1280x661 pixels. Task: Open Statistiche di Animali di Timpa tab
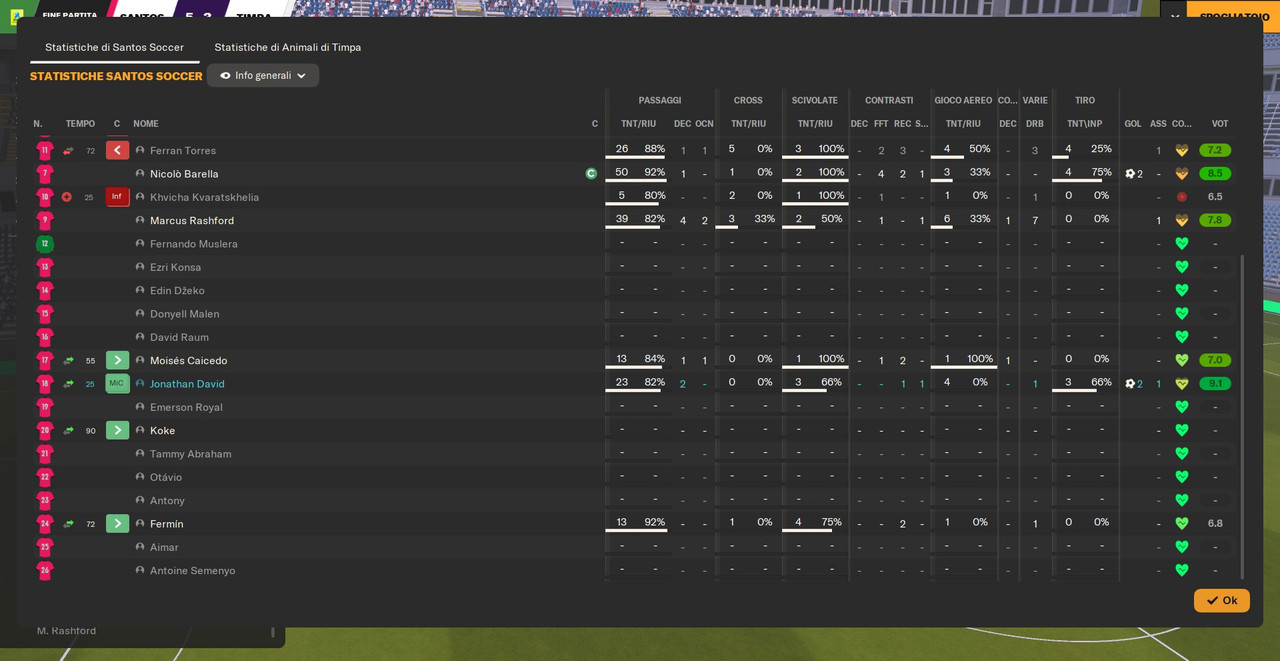[x=288, y=47]
